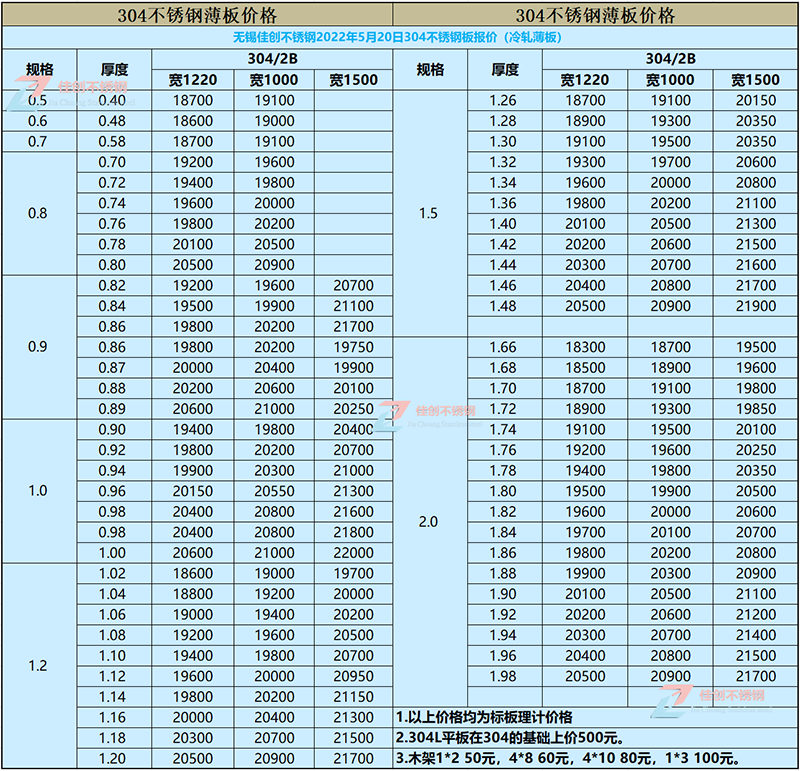Viewport: 800px width, 771px height.
Task: Click 宽1500 price 20700 in 0.82 row
Action: click(x=354, y=285)
